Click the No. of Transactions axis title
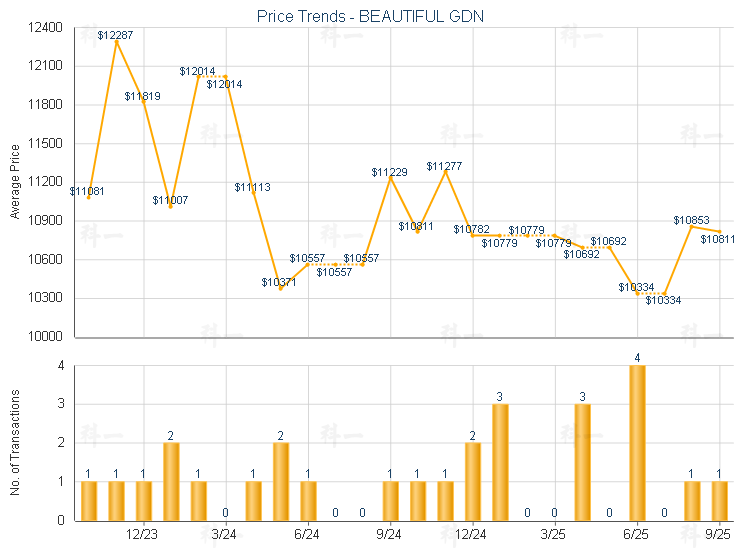Image resolution: width=740 pixels, height=550 pixels. 14,442
